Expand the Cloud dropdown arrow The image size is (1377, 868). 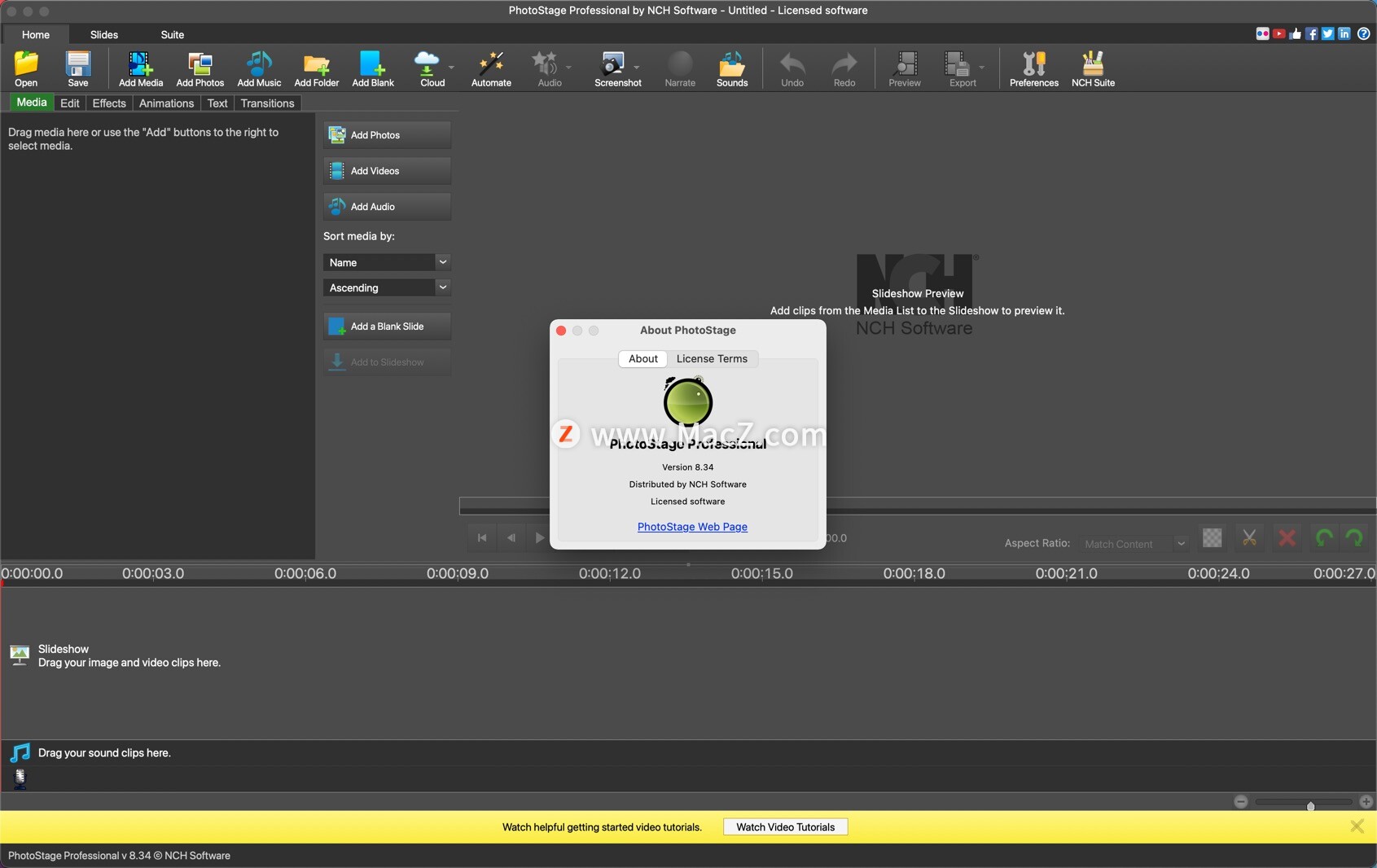coord(451,67)
